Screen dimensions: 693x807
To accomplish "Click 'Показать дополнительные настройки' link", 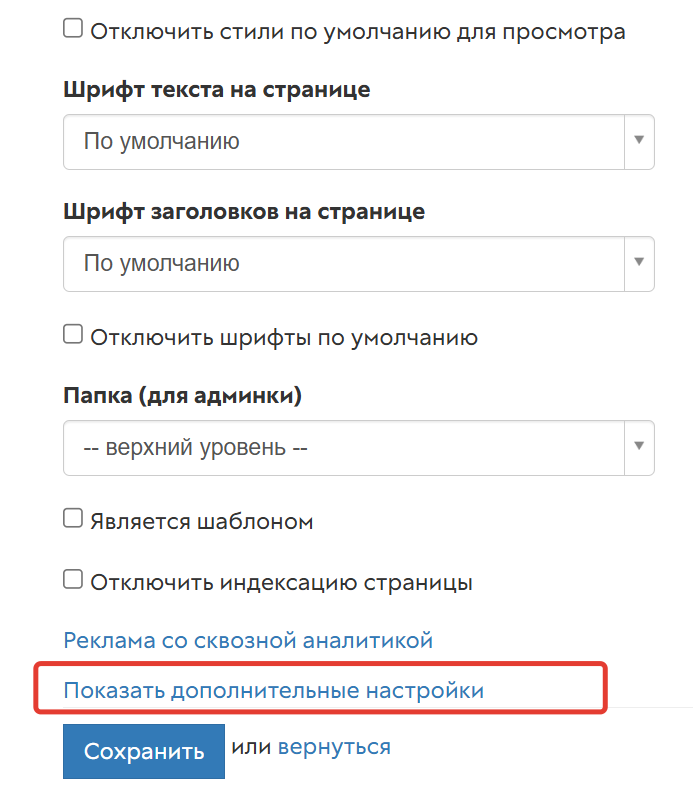I will pos(273,690).
